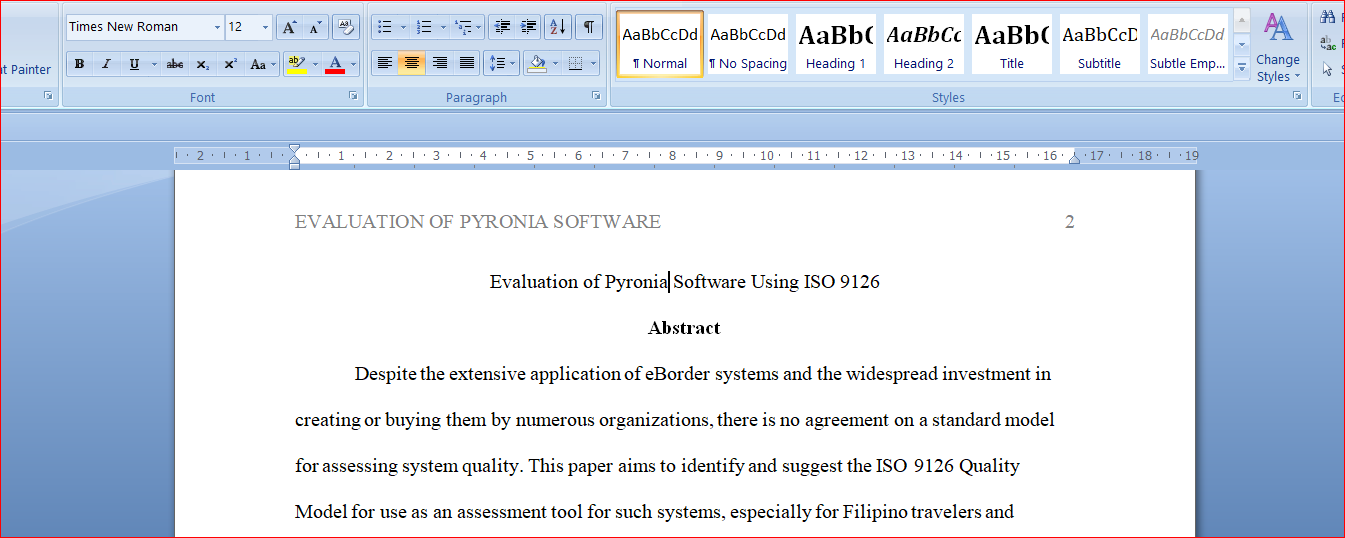1345x538 pixels.
Task: Click the page header text EVALUATION OF PYRONIA SOFTWARE
Action: 478,222
